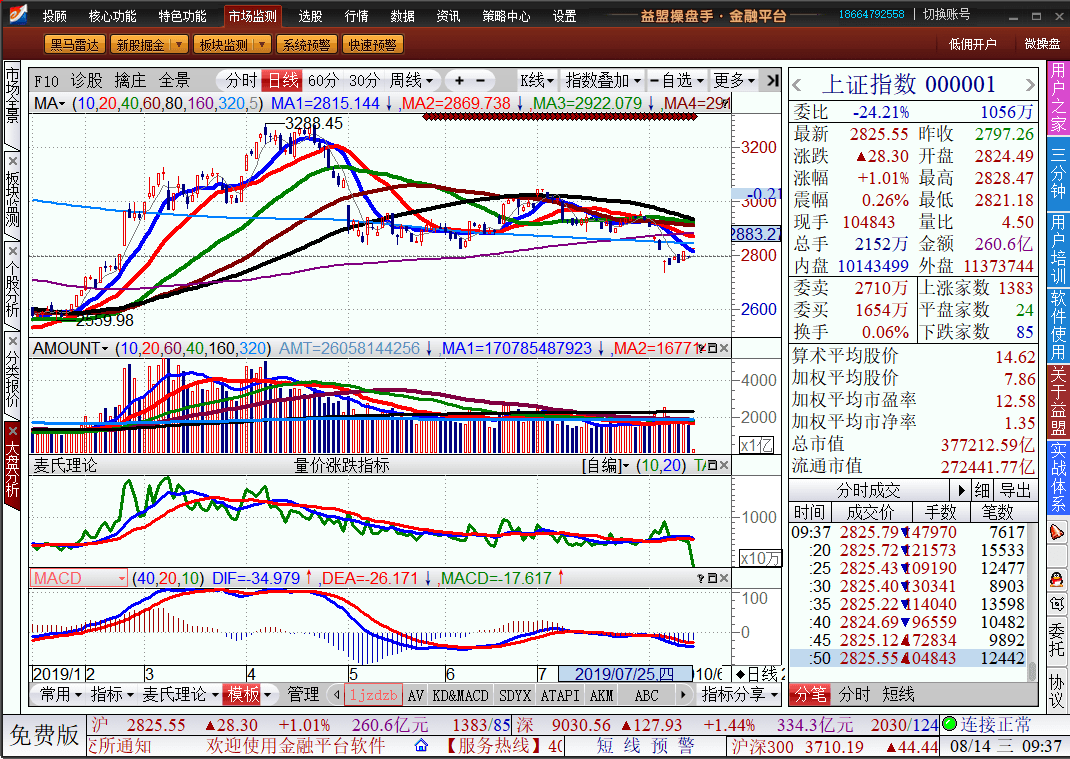Maximize the AMOUNT indicator panel
Viewport: 1070px width, 759px height.
click(712, 348)
